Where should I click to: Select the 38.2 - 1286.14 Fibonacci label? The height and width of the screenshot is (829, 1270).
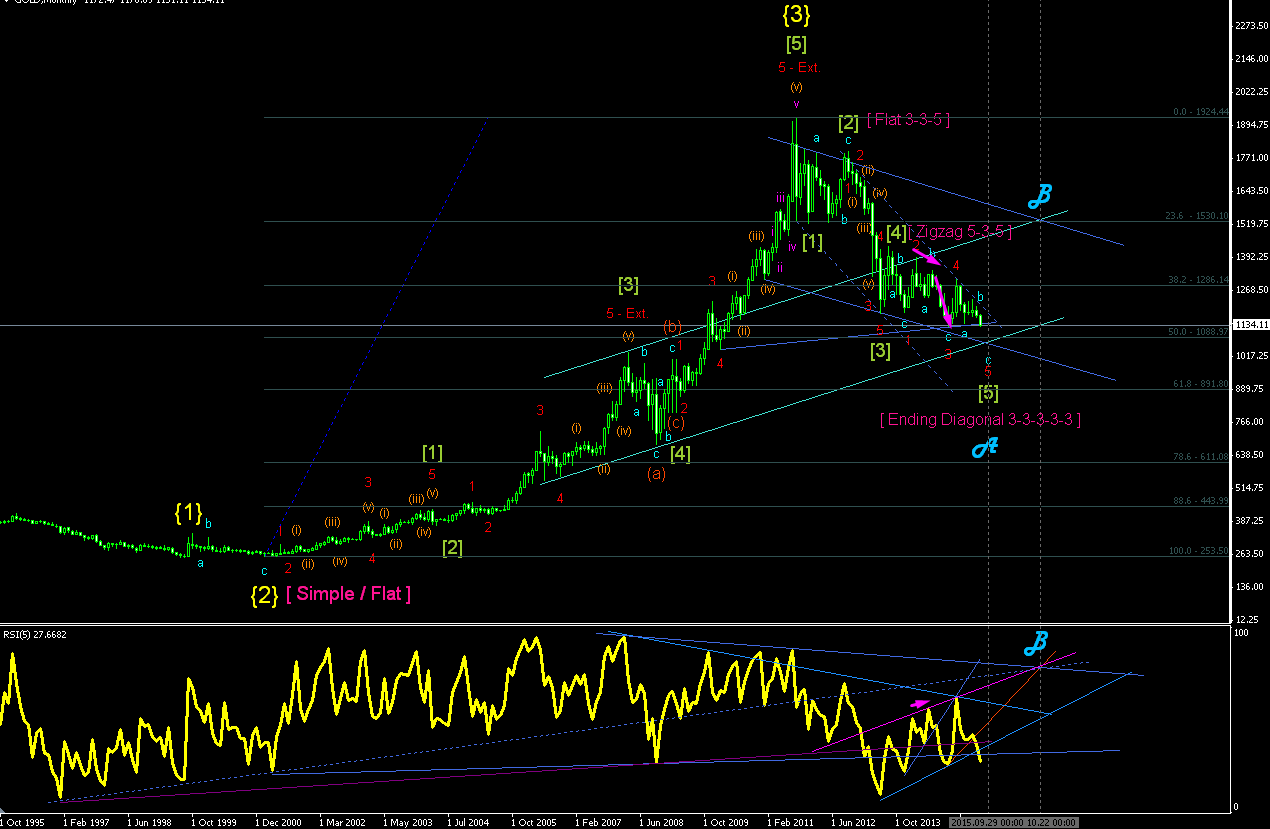1198,280
